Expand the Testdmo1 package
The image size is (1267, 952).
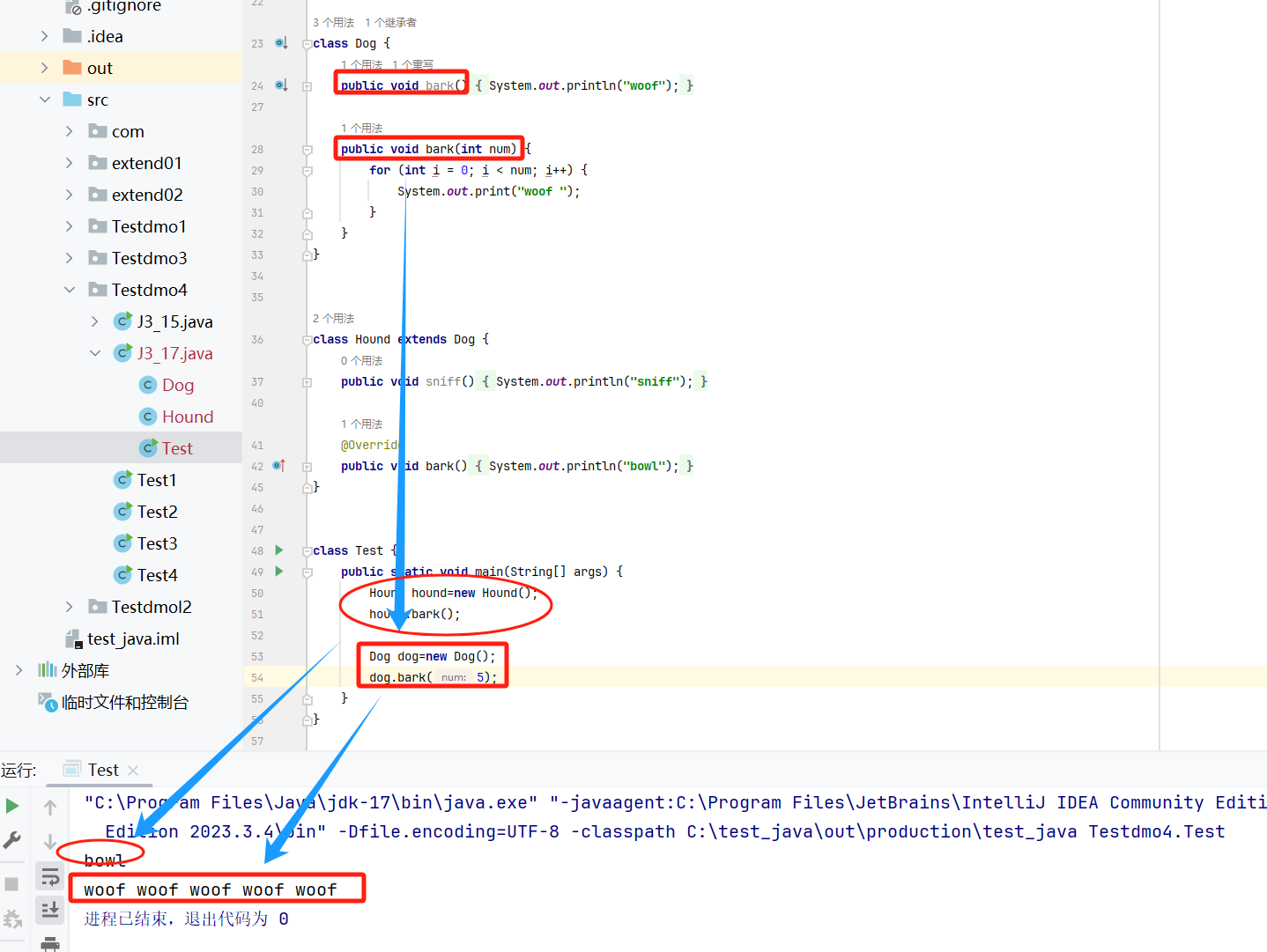pyautogui.click(x=70, y=226)
